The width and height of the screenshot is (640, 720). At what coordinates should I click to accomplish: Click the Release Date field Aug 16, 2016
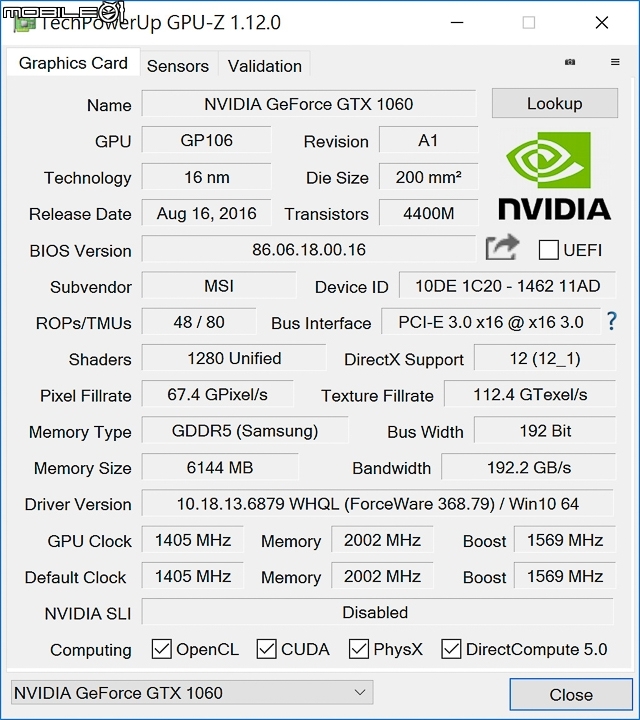tap(207, 213)
